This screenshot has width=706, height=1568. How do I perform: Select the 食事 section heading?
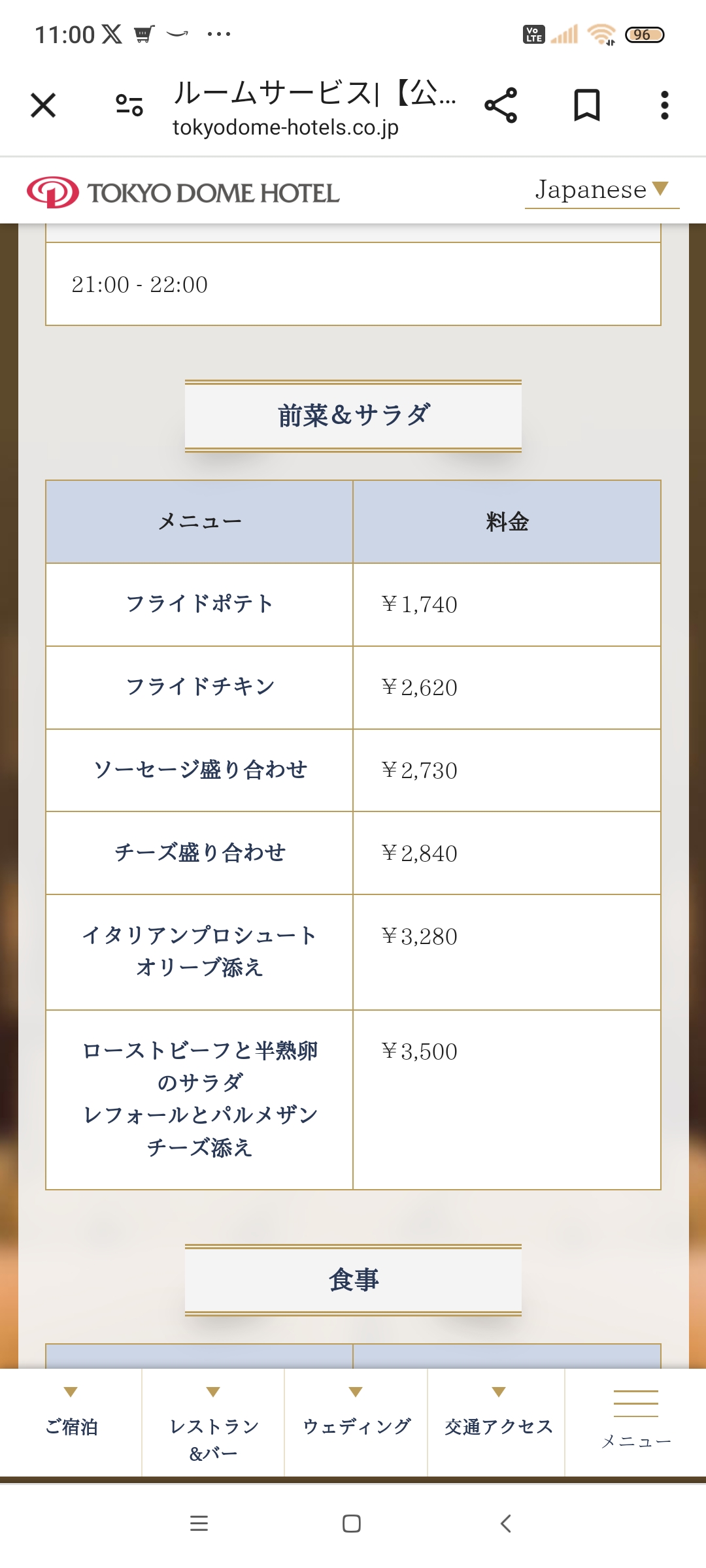(x=353, y=1279)
